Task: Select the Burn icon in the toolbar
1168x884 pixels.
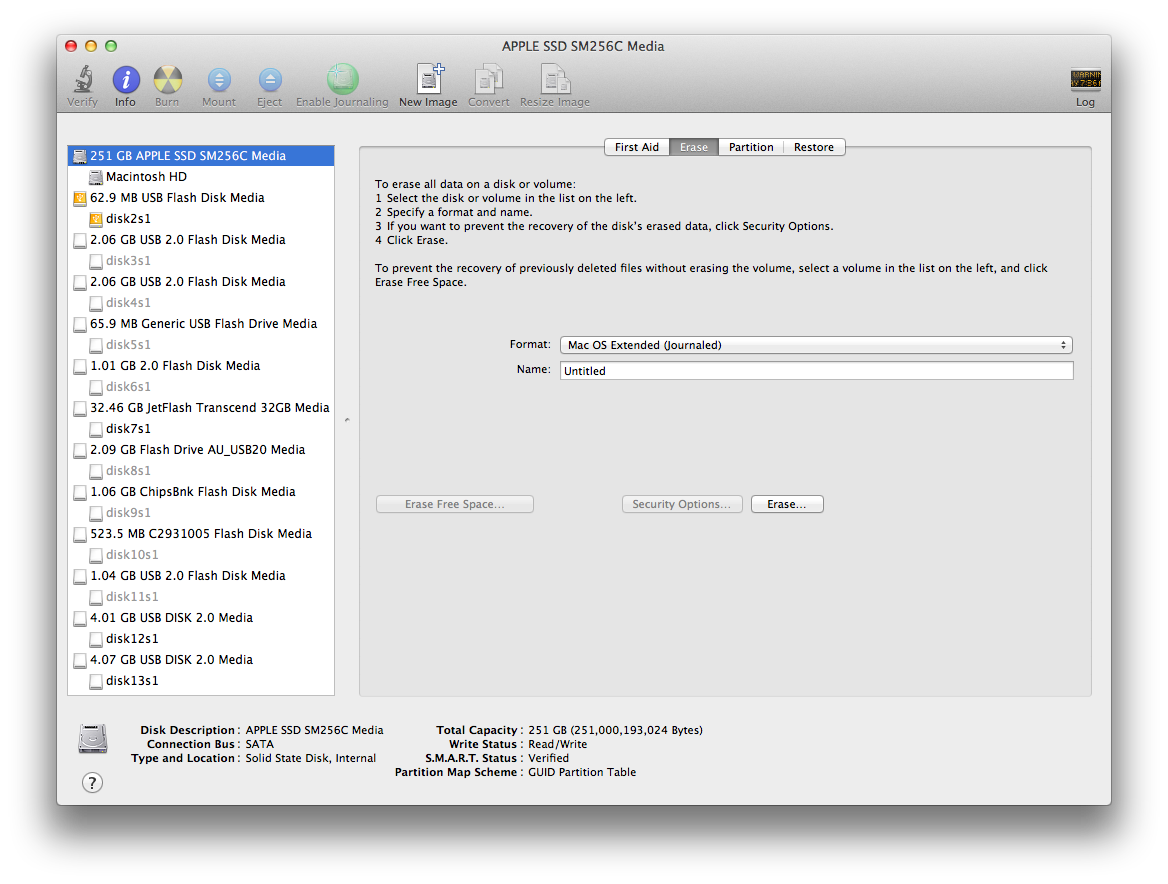Action: coord(167,80)
